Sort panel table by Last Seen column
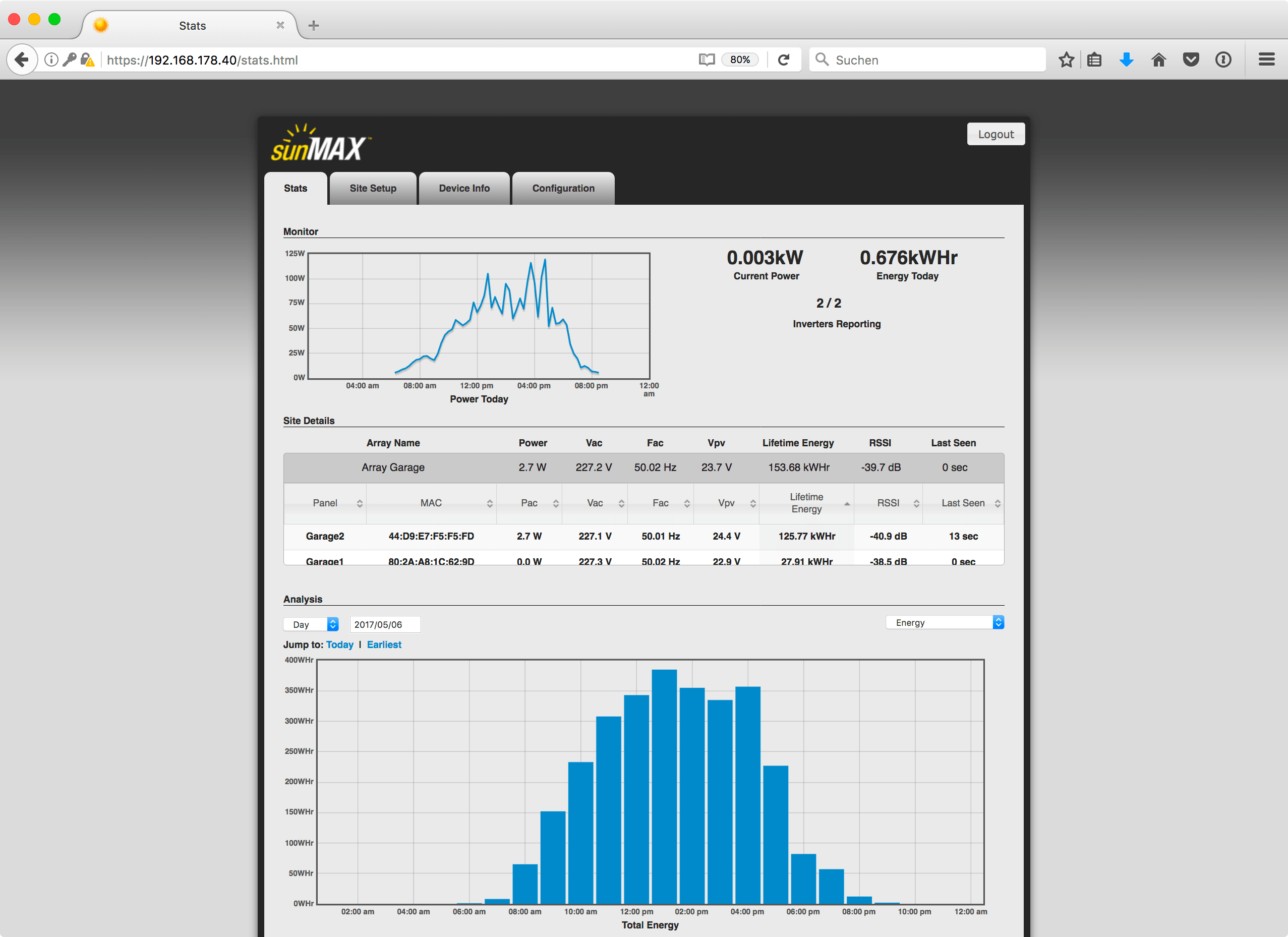This screenshot has height=937, width=1288. pos(963,503)
